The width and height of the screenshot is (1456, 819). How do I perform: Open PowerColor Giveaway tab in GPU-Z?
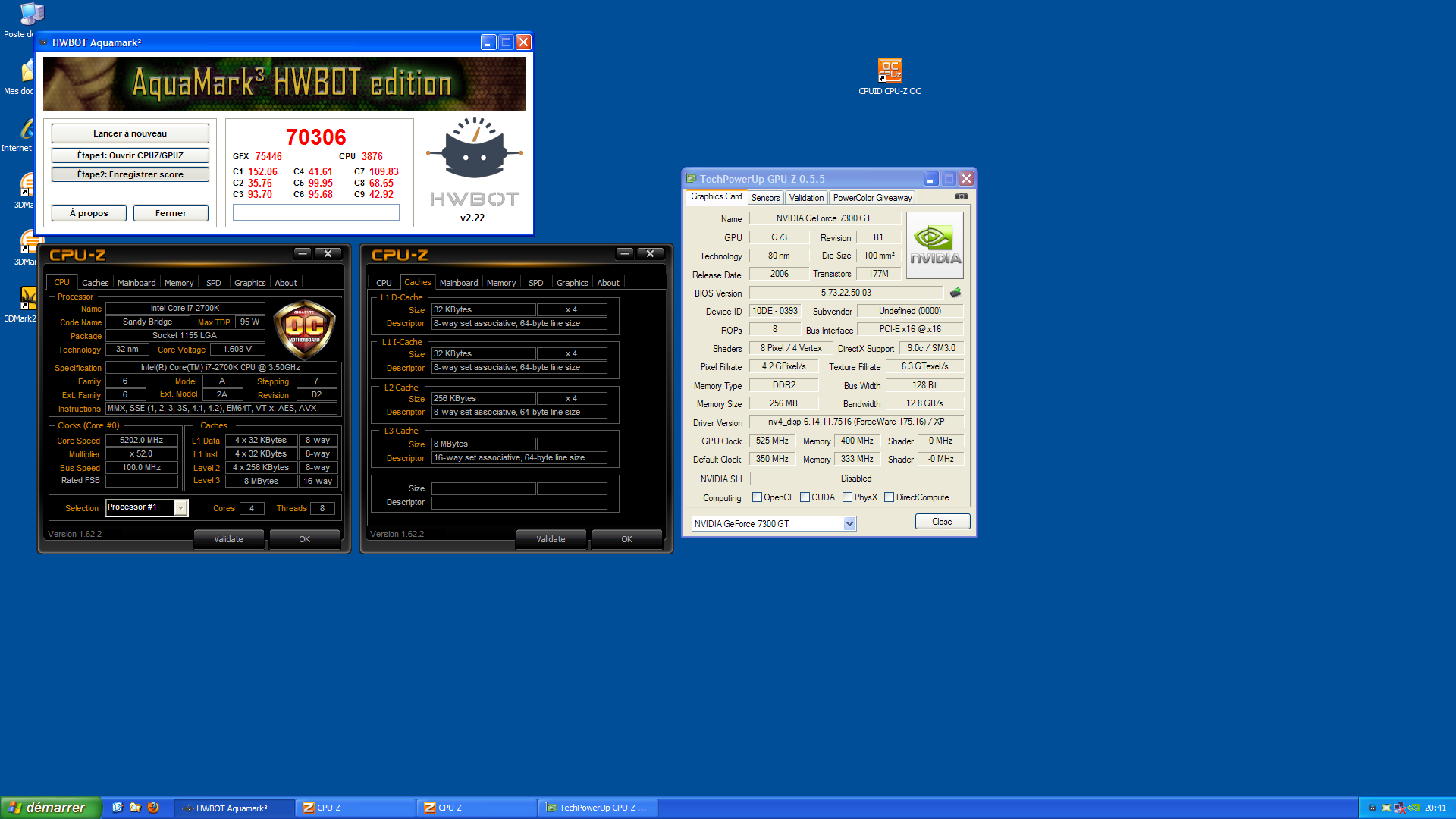click(x=872, y=198)
